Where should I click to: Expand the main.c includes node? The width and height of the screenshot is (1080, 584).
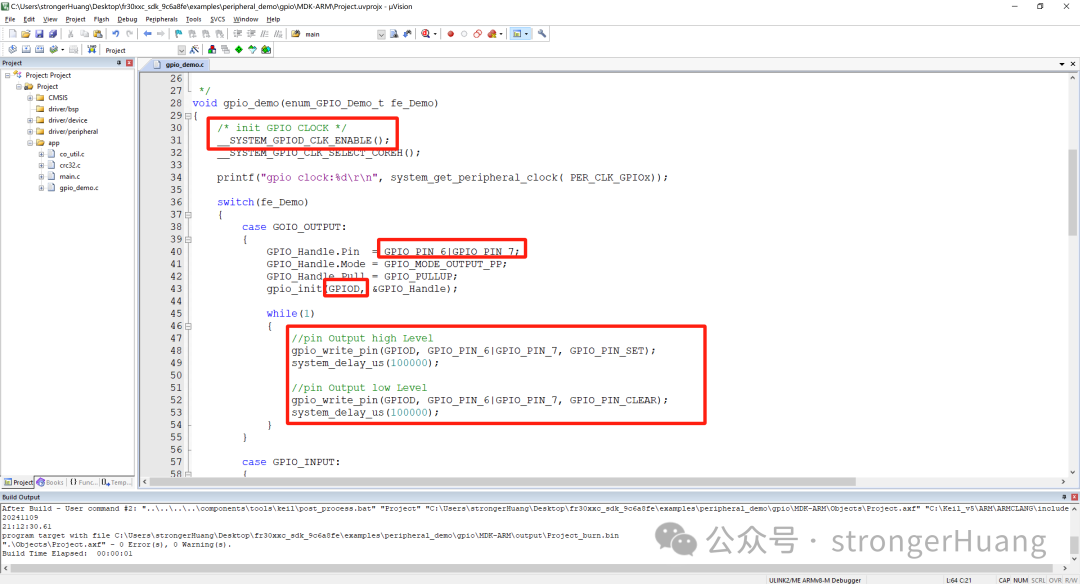coord(41,176)
